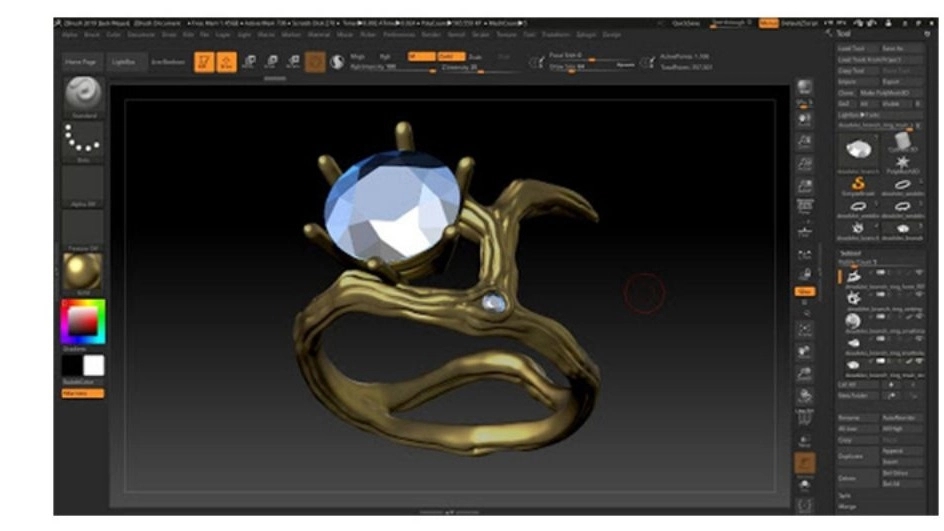Screen dimensions: 944x531
Task: Expand the Split section in Subtool
Action: [x=844, y=496]
